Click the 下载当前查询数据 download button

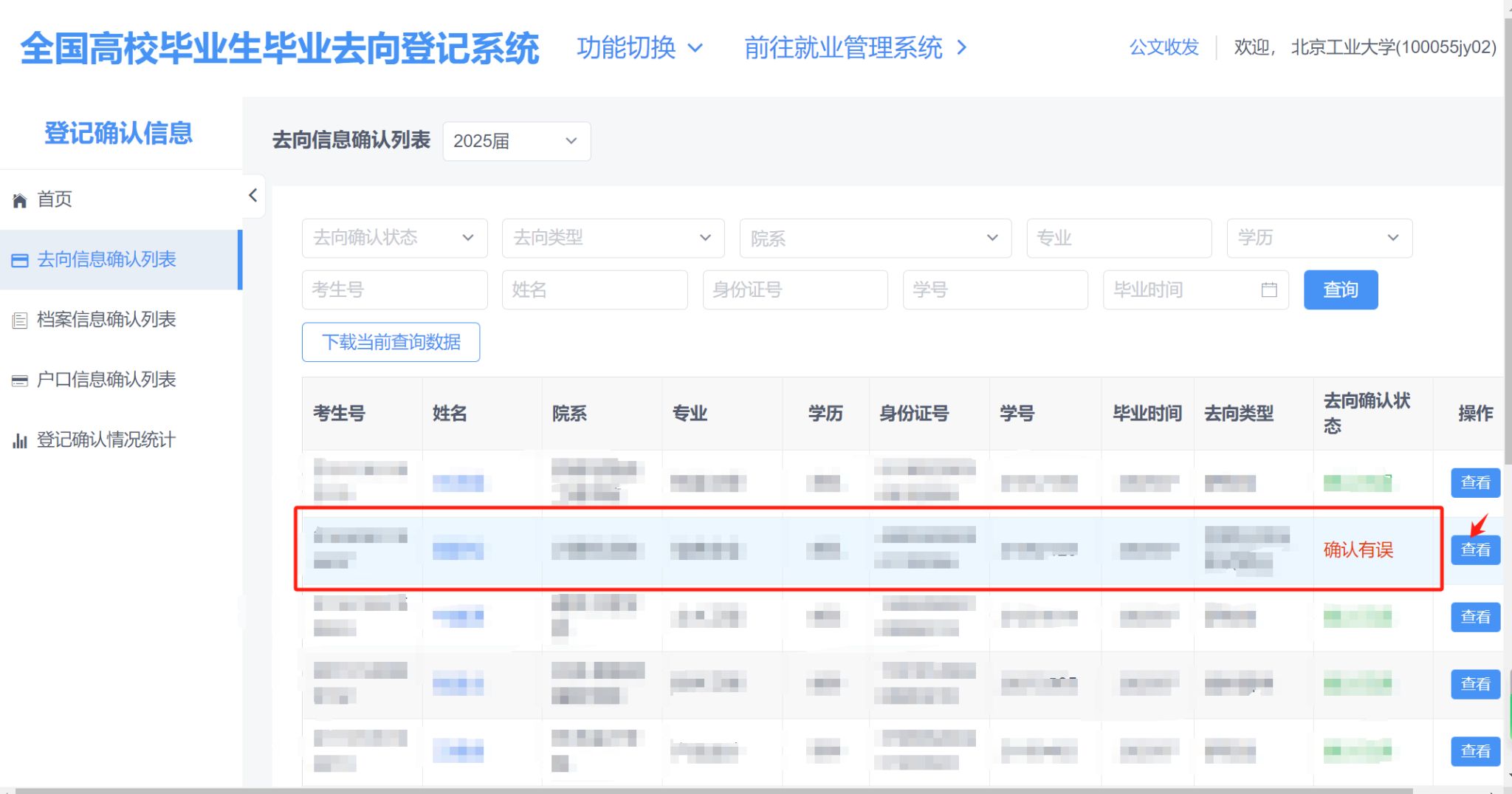click(x=391, y=342)
